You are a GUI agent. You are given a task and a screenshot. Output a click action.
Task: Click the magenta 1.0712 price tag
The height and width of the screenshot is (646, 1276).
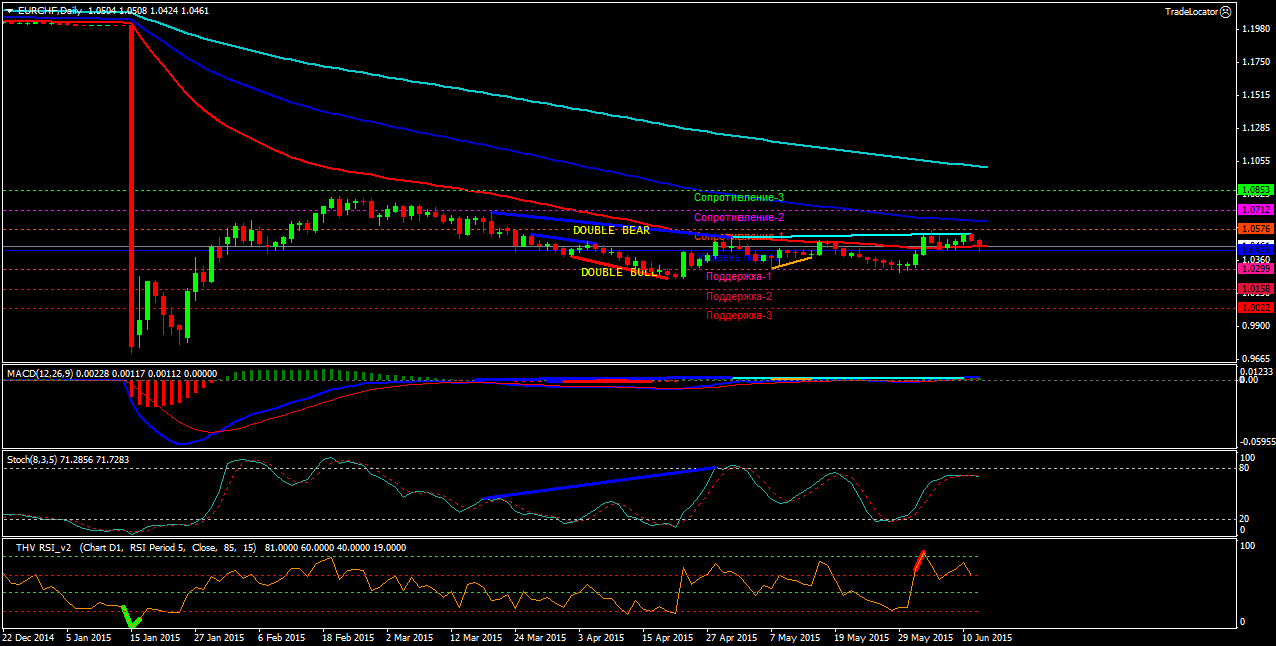click(1255, 210)
